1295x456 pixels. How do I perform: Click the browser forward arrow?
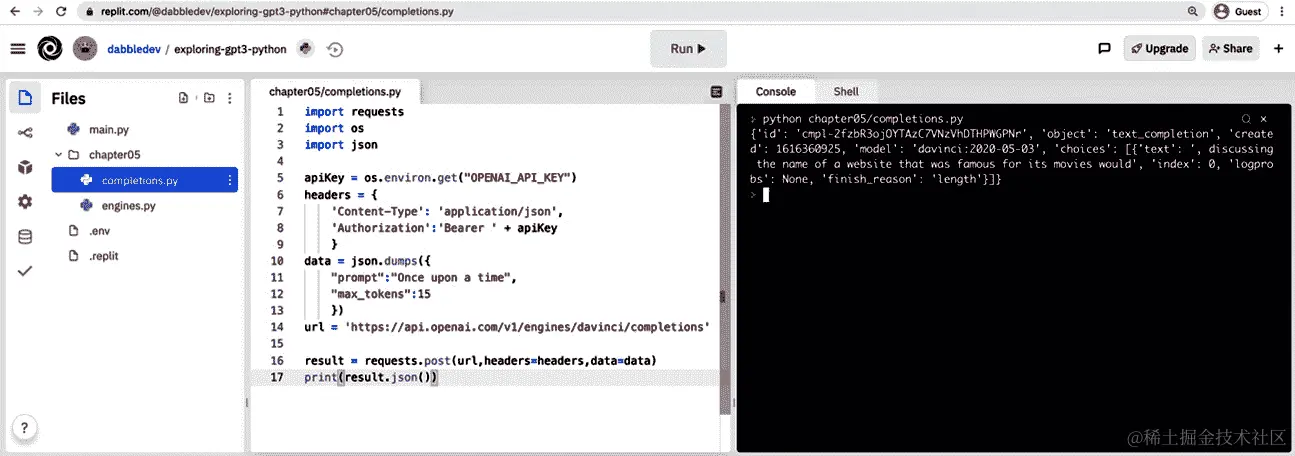[39, 12]
